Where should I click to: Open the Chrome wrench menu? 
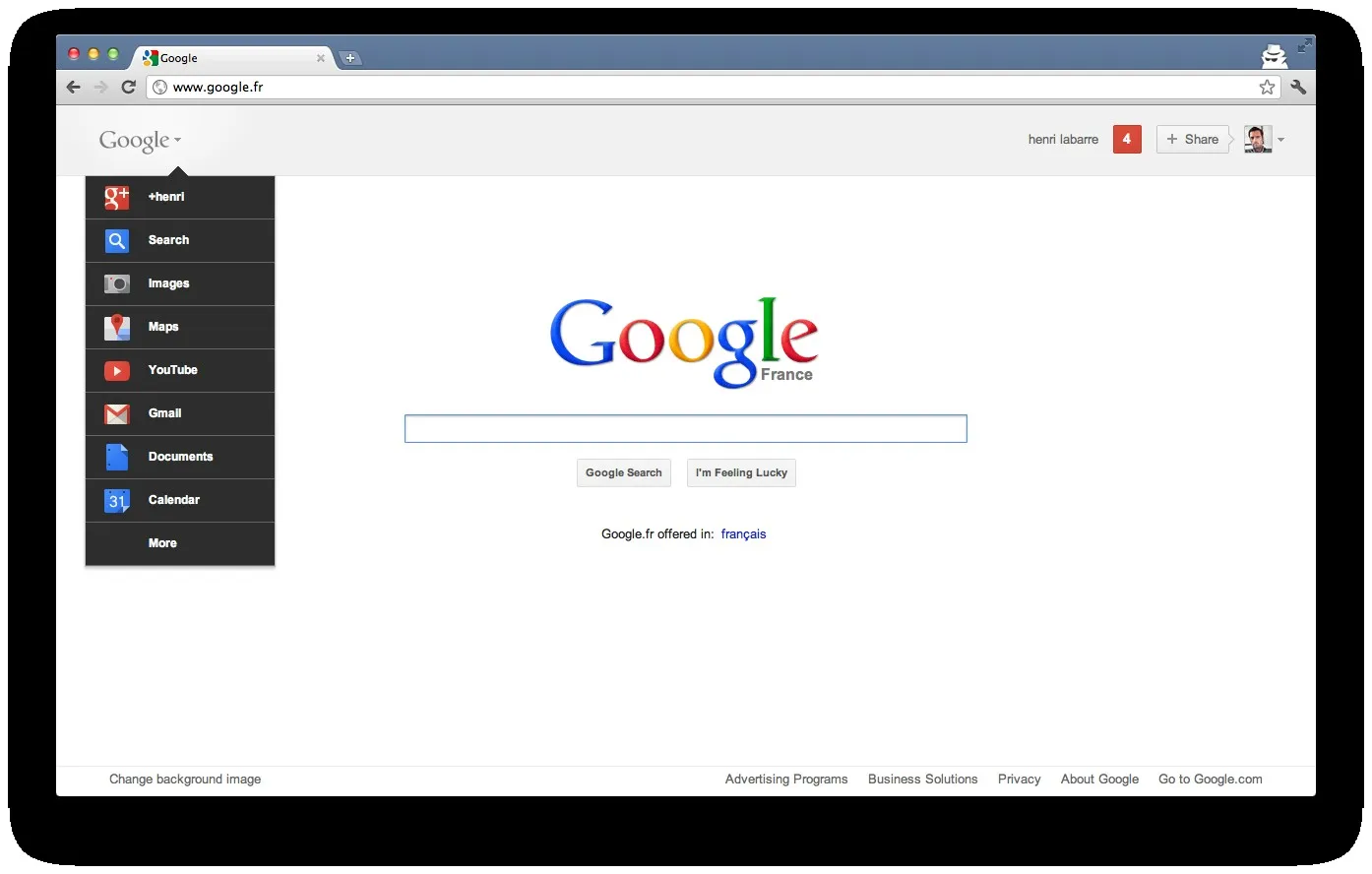click(1298, 87)
